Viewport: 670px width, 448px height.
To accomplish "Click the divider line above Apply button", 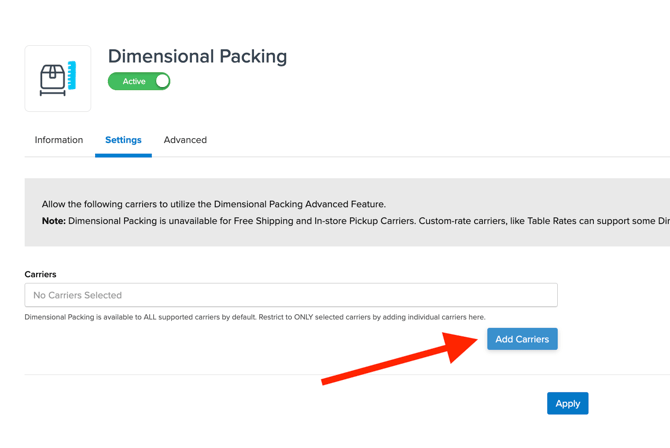I will pos(300,375).
